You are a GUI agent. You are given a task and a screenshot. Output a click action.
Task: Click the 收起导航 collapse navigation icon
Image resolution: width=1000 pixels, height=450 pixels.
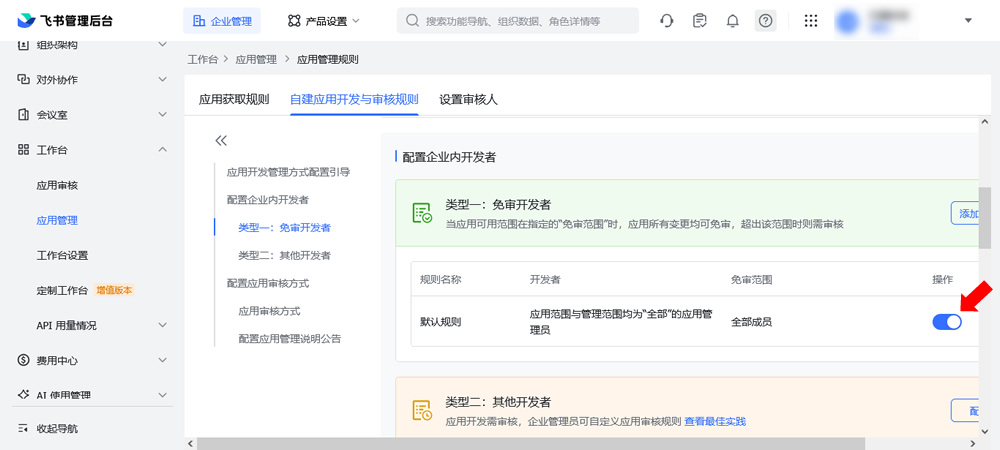click(23, 428)
